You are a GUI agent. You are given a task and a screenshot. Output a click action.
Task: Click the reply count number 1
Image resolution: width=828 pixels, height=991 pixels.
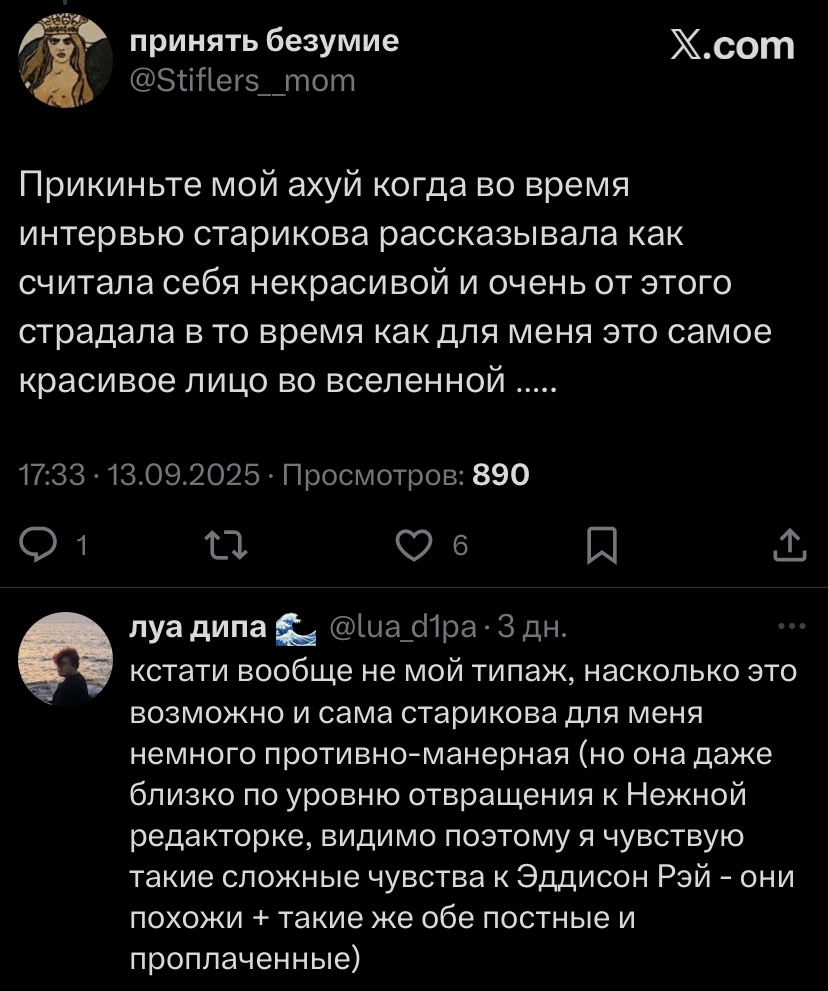[80, 546]
